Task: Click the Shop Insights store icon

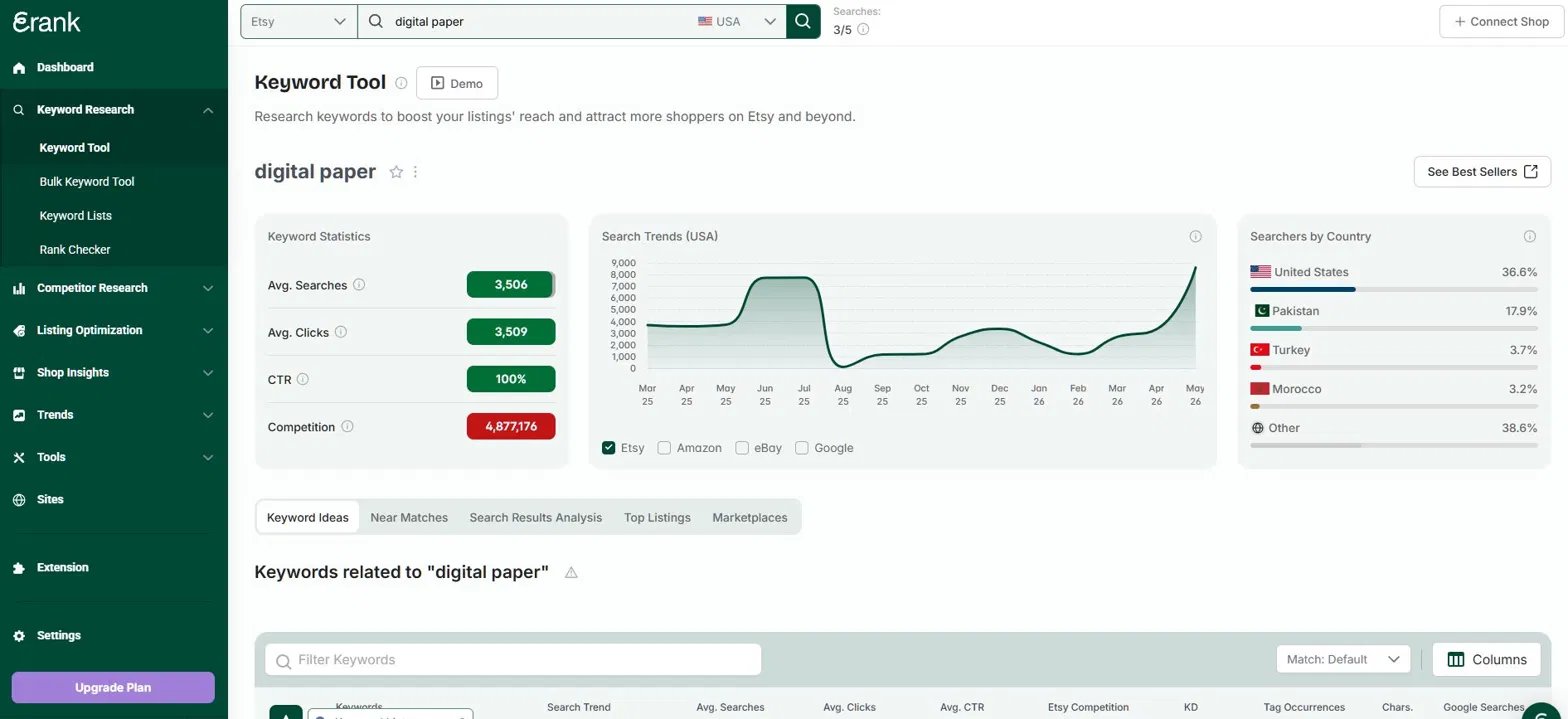Action: pyautogui.click(x=19, y=372)
